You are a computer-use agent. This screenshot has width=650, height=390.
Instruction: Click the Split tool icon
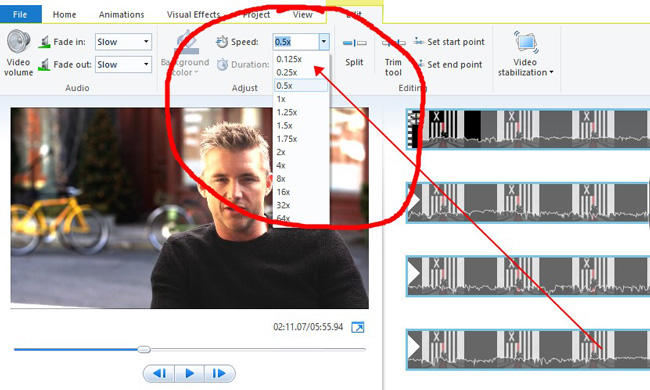pos(354,43)
